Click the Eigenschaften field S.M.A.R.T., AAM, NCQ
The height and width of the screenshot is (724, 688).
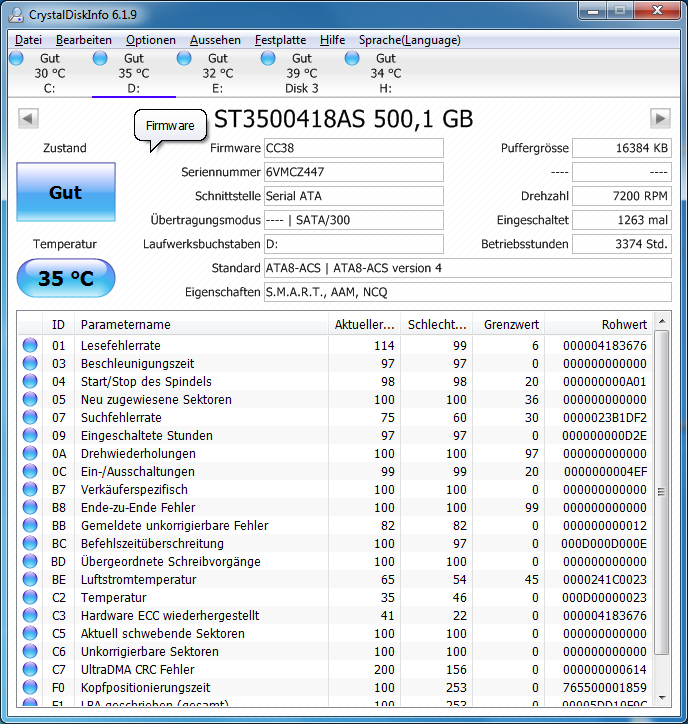(x=468, y=292)
